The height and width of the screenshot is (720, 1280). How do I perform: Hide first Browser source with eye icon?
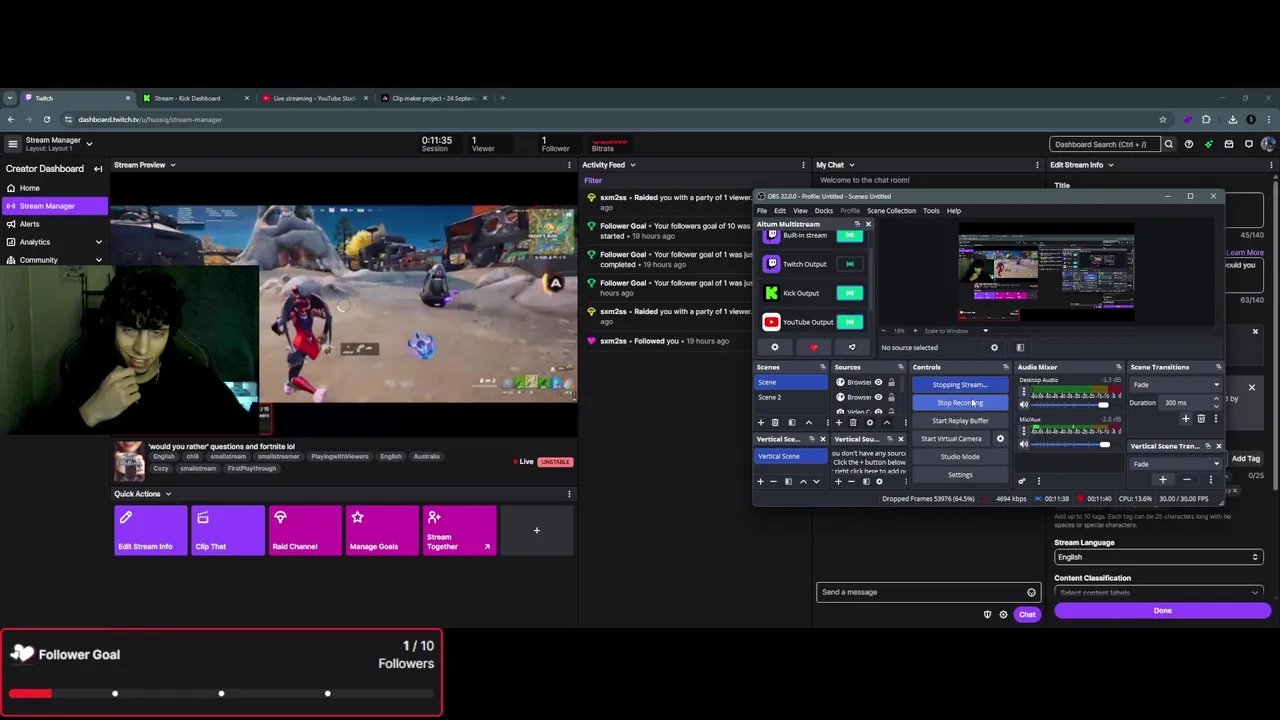879,382
